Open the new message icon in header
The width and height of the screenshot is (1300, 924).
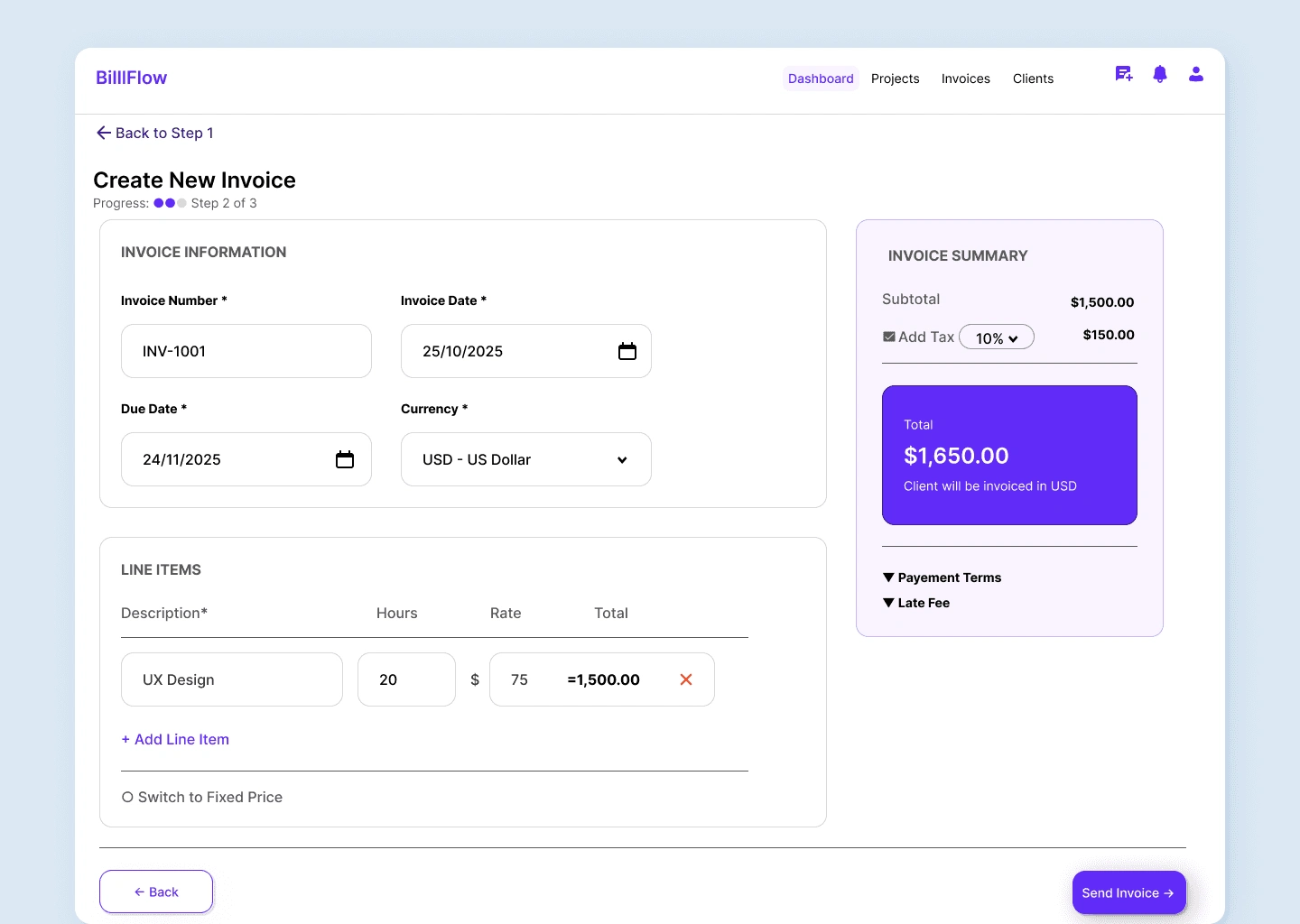pyautogui.click(x=1124, y=74)
